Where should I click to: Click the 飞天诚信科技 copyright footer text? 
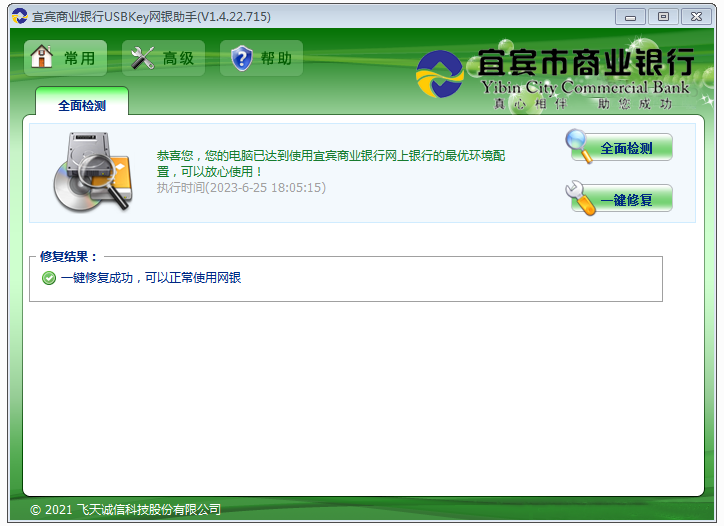coord(125,510)
